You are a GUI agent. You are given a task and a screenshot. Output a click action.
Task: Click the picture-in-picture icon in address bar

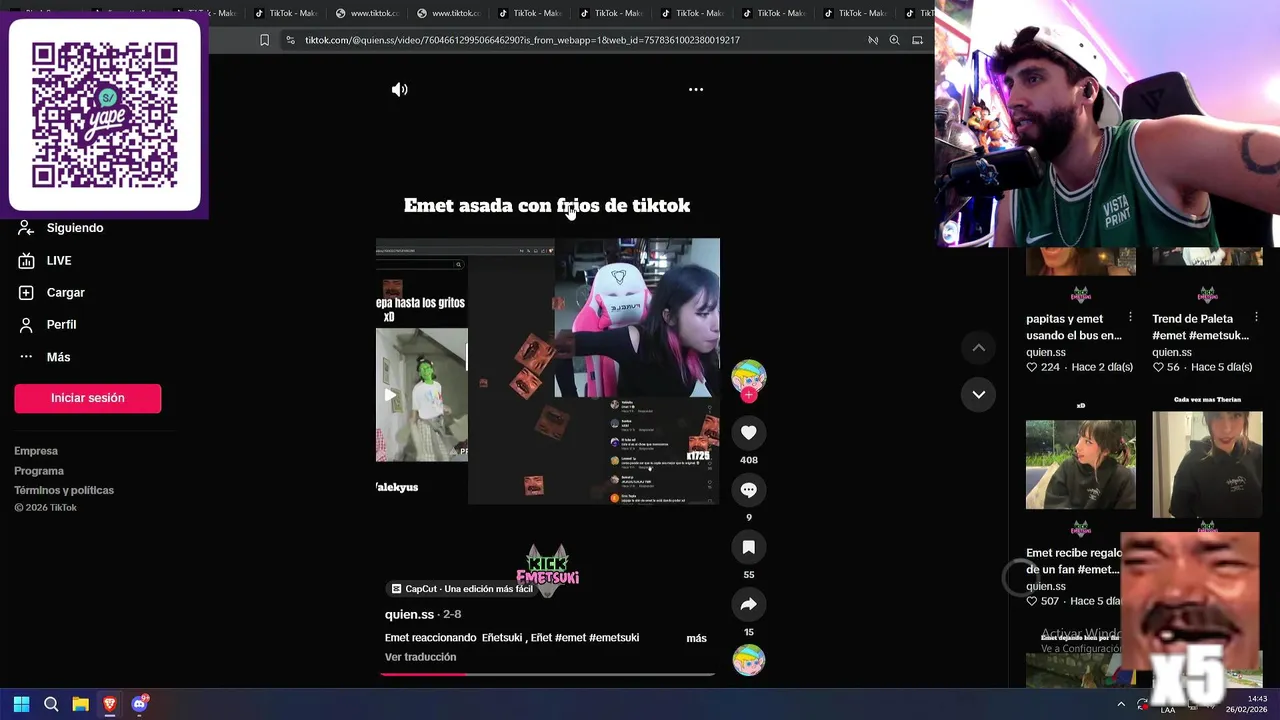[917, 40]
